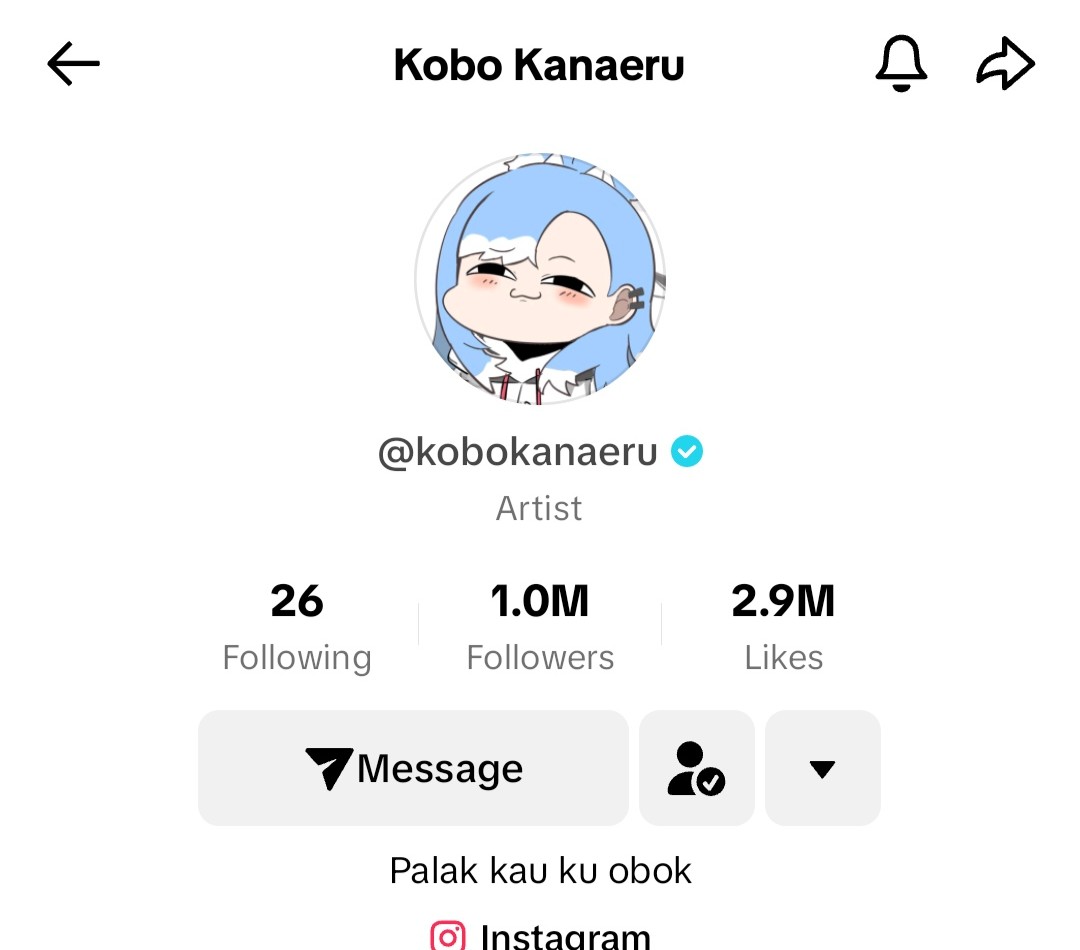
Task: Go back using the left arrow
Action: (x=73, y=63)
